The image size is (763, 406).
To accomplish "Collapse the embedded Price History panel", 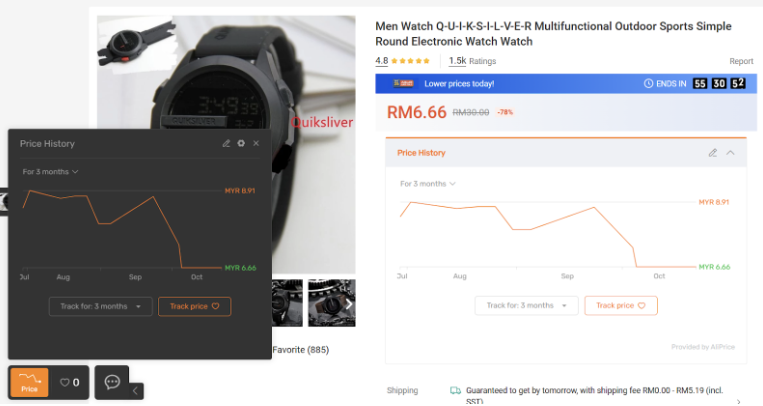I will 730,153.
